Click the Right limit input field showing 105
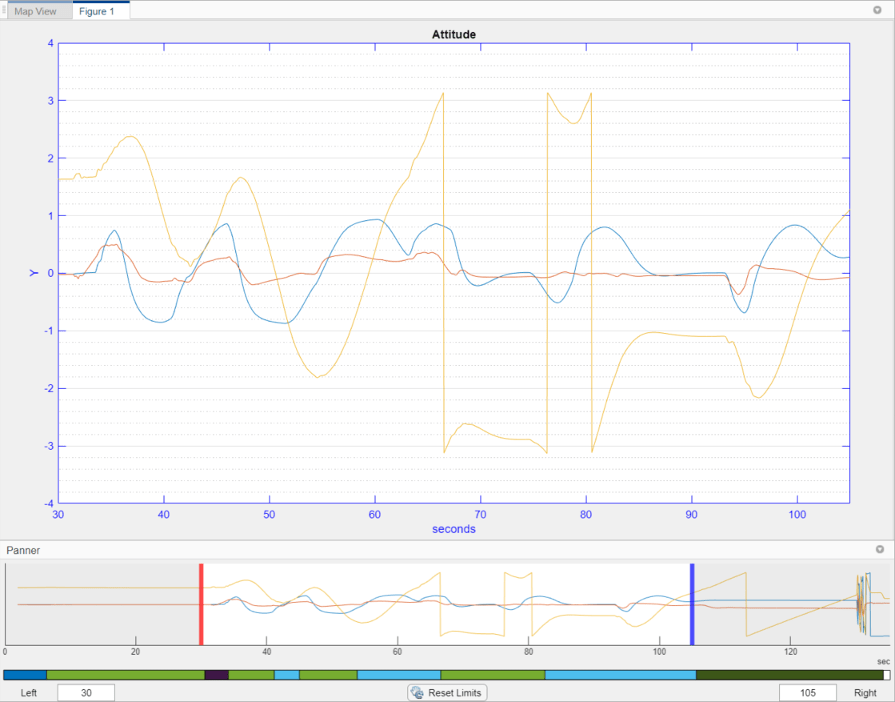Viewport: 895px width, 702px height. pyautogui.click(x=808, y=692)
